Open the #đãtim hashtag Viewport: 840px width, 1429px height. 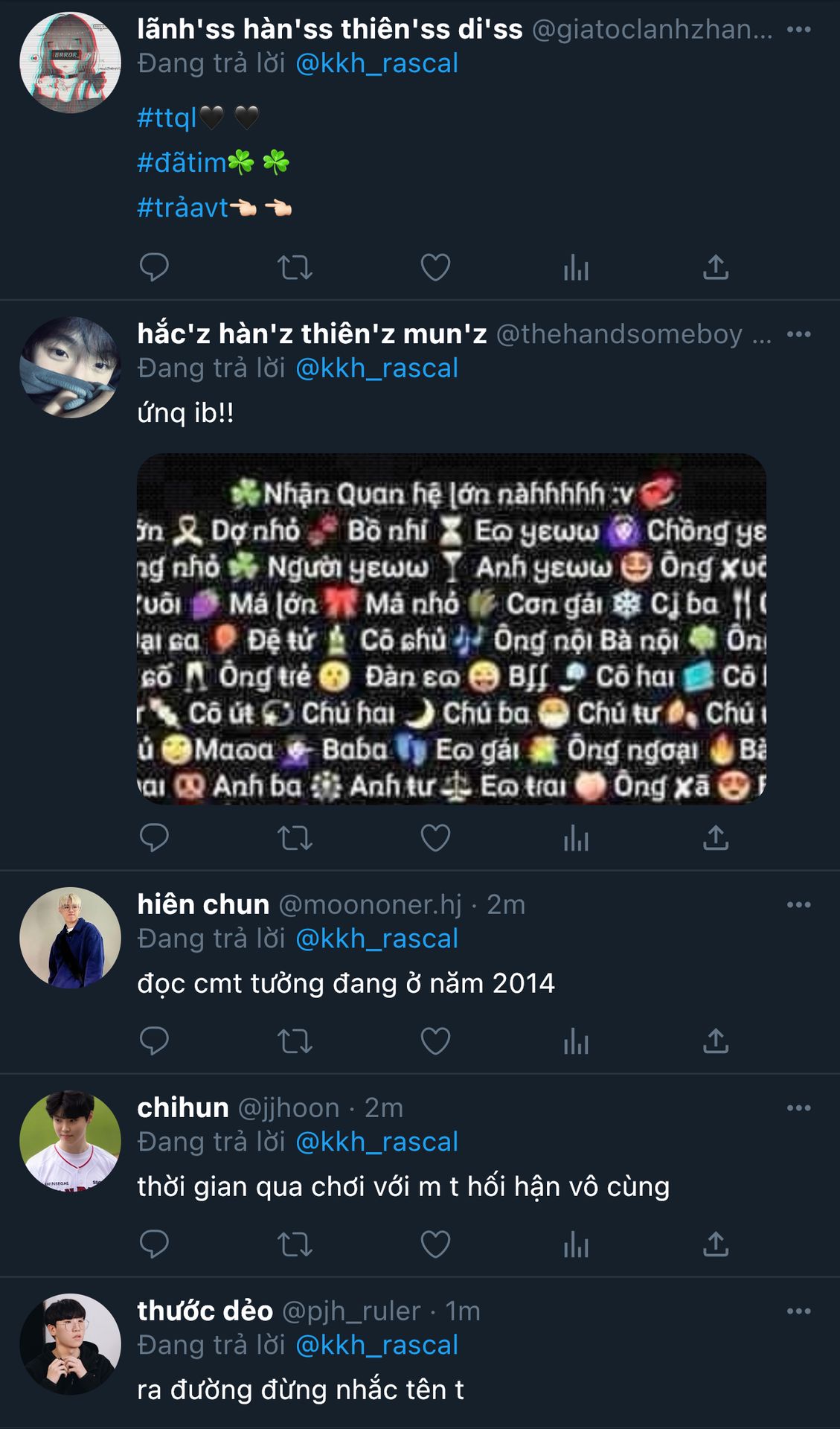tap(182, 162)
